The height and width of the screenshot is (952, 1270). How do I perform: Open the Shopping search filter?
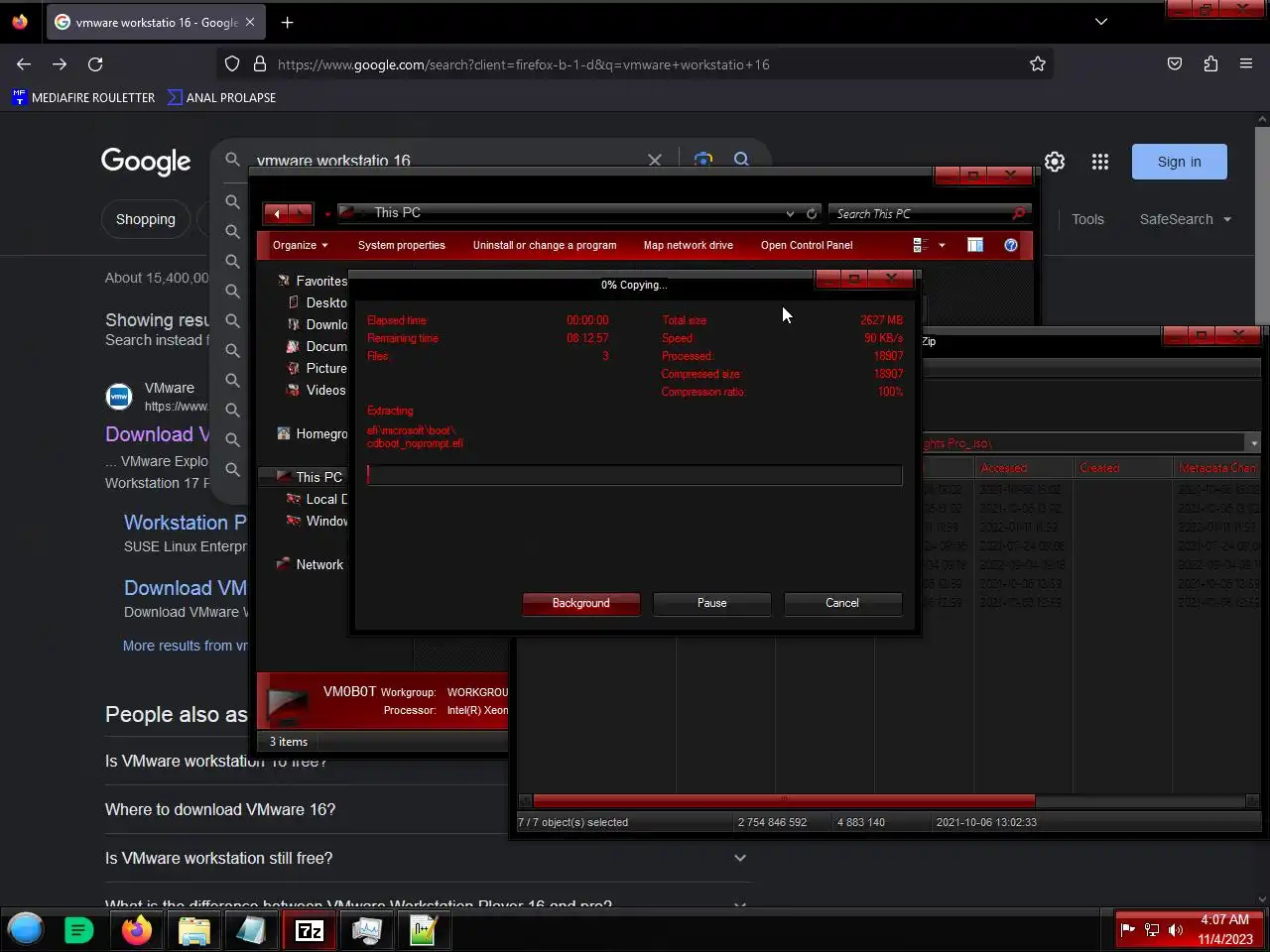tap(146, 219)
